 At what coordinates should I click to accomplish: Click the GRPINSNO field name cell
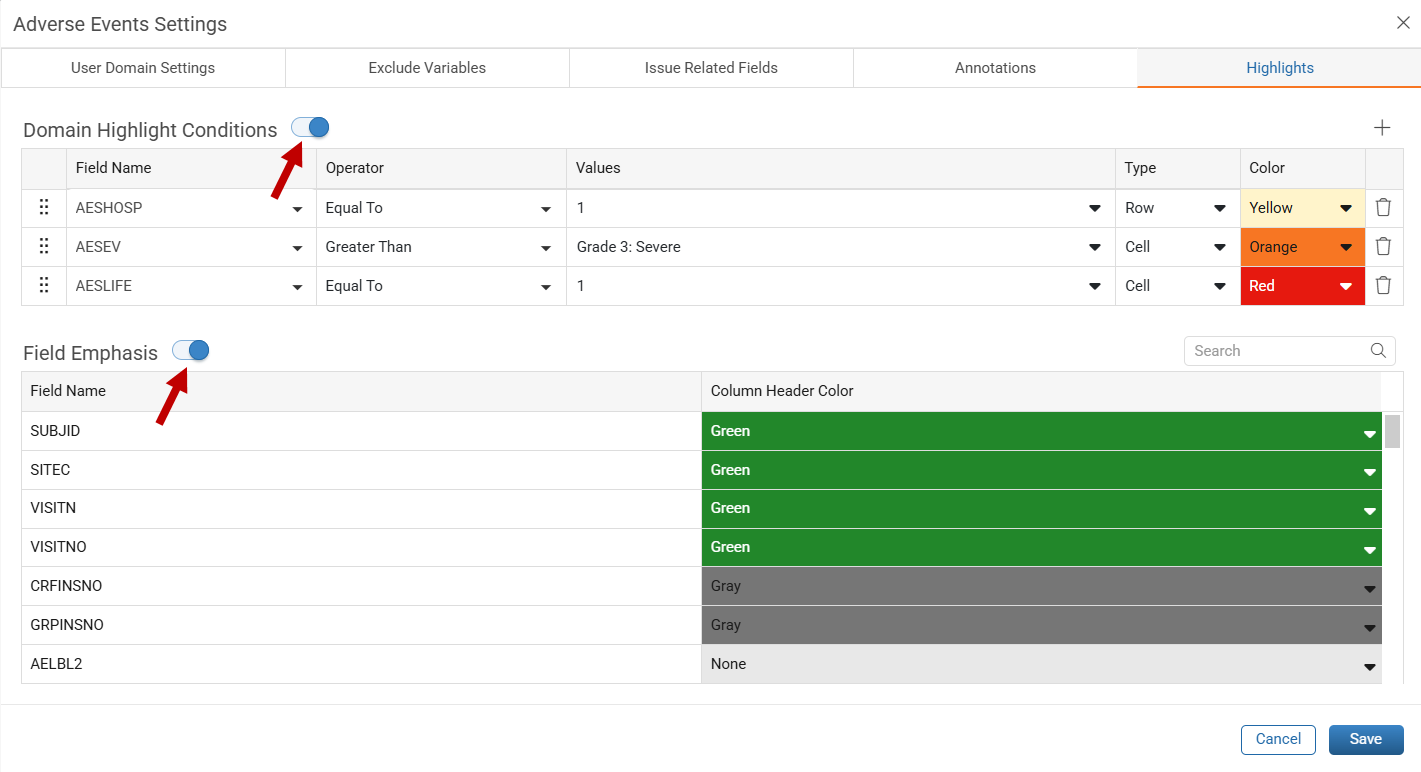[361, 625]
